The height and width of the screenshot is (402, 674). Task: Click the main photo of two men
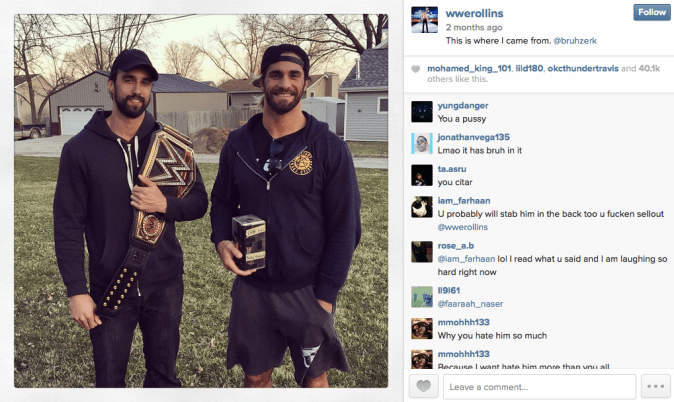[201, 201]
